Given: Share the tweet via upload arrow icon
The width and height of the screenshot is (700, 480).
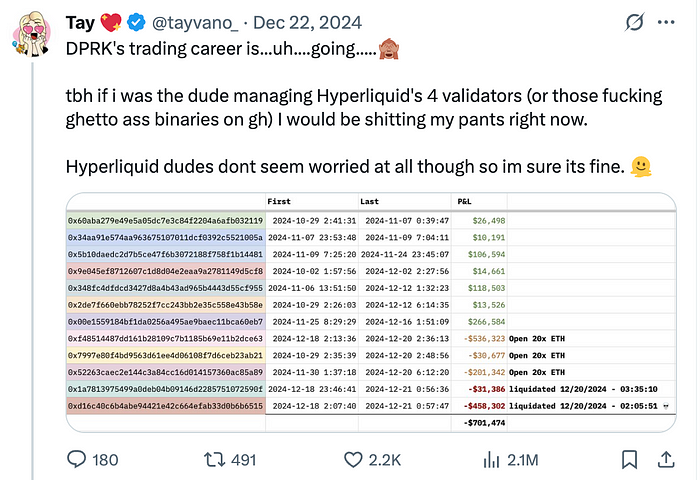Looking at the screenshot, I should [666, 459].
